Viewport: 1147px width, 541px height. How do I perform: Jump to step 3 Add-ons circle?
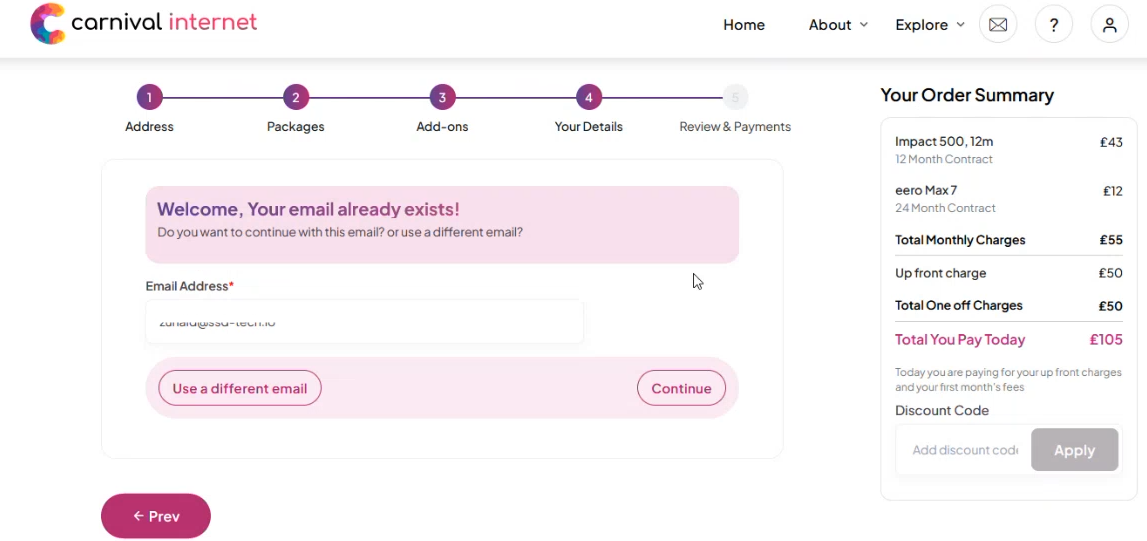(442, 97)
